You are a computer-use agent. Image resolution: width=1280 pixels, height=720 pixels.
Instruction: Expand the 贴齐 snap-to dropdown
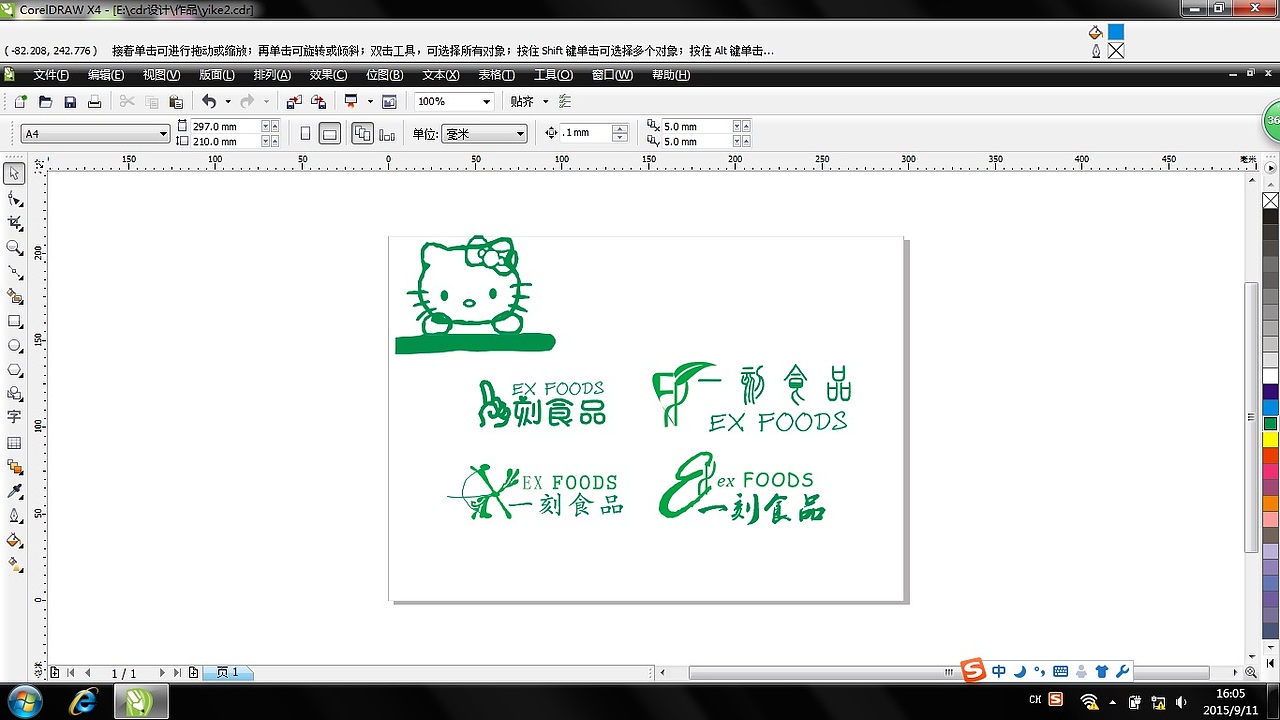coord(545,101)
